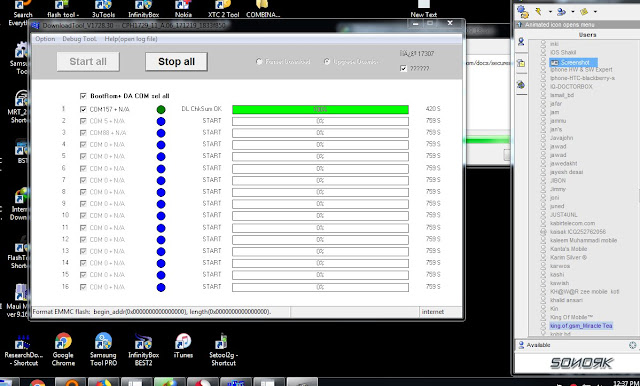Click the row 16 progress bar at 0%
The height and width of the screenshot is (386, 640).
(x=320, y=287)
